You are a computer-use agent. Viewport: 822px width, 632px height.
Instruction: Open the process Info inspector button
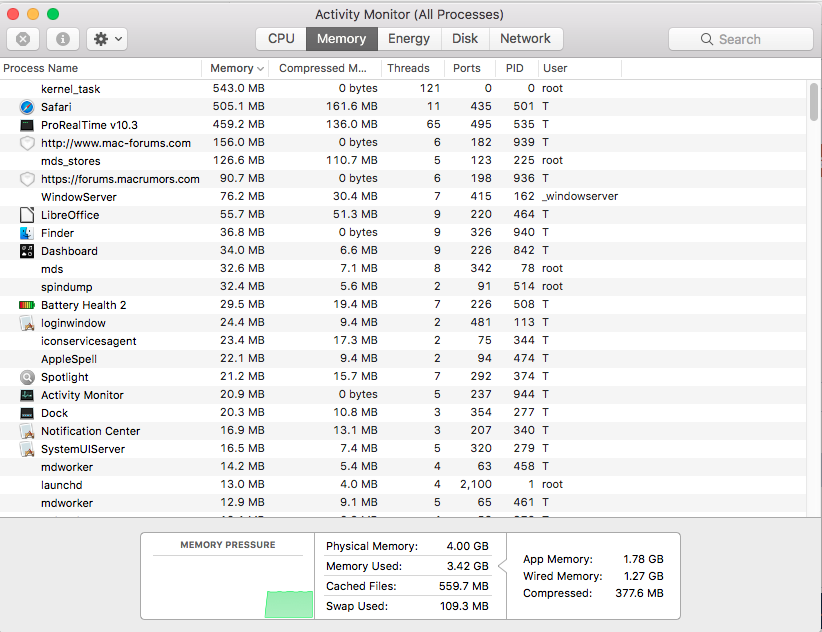[x=62, y=39]
